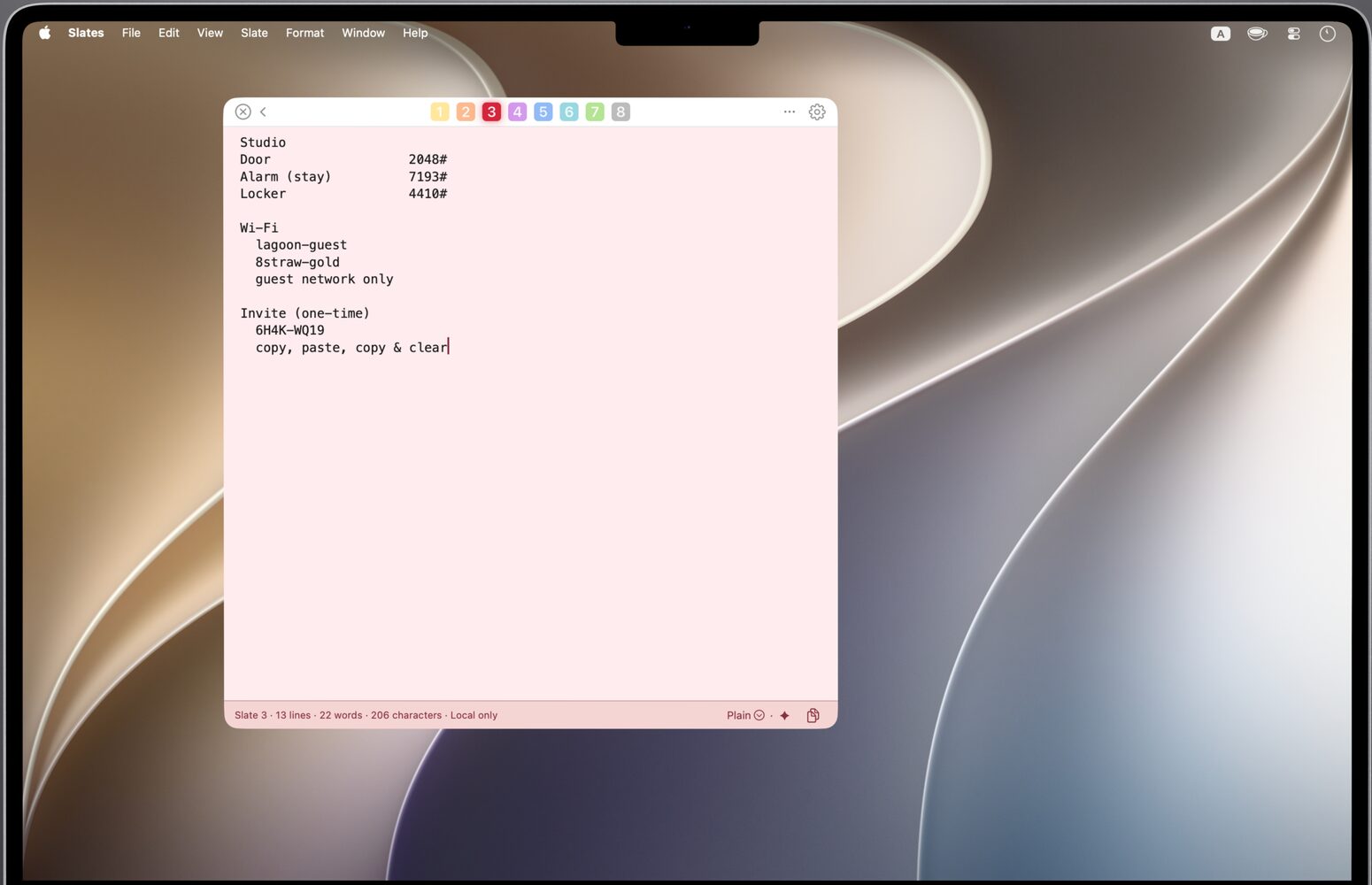Click the 'lagoon-guest' network name
The height and width of the screenshot is (885, 1372).
[x=301, y=245]
